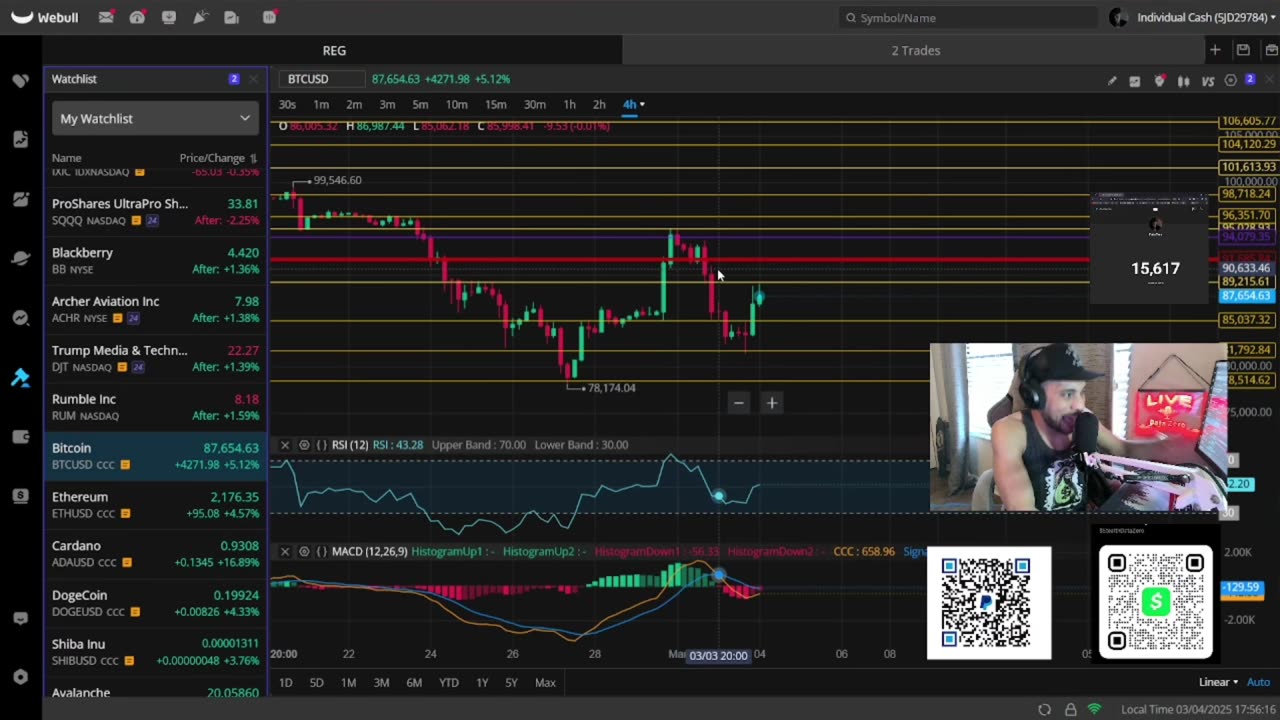
Task: Open the Linear scale dropdown
Action: tap(1218, 682)
